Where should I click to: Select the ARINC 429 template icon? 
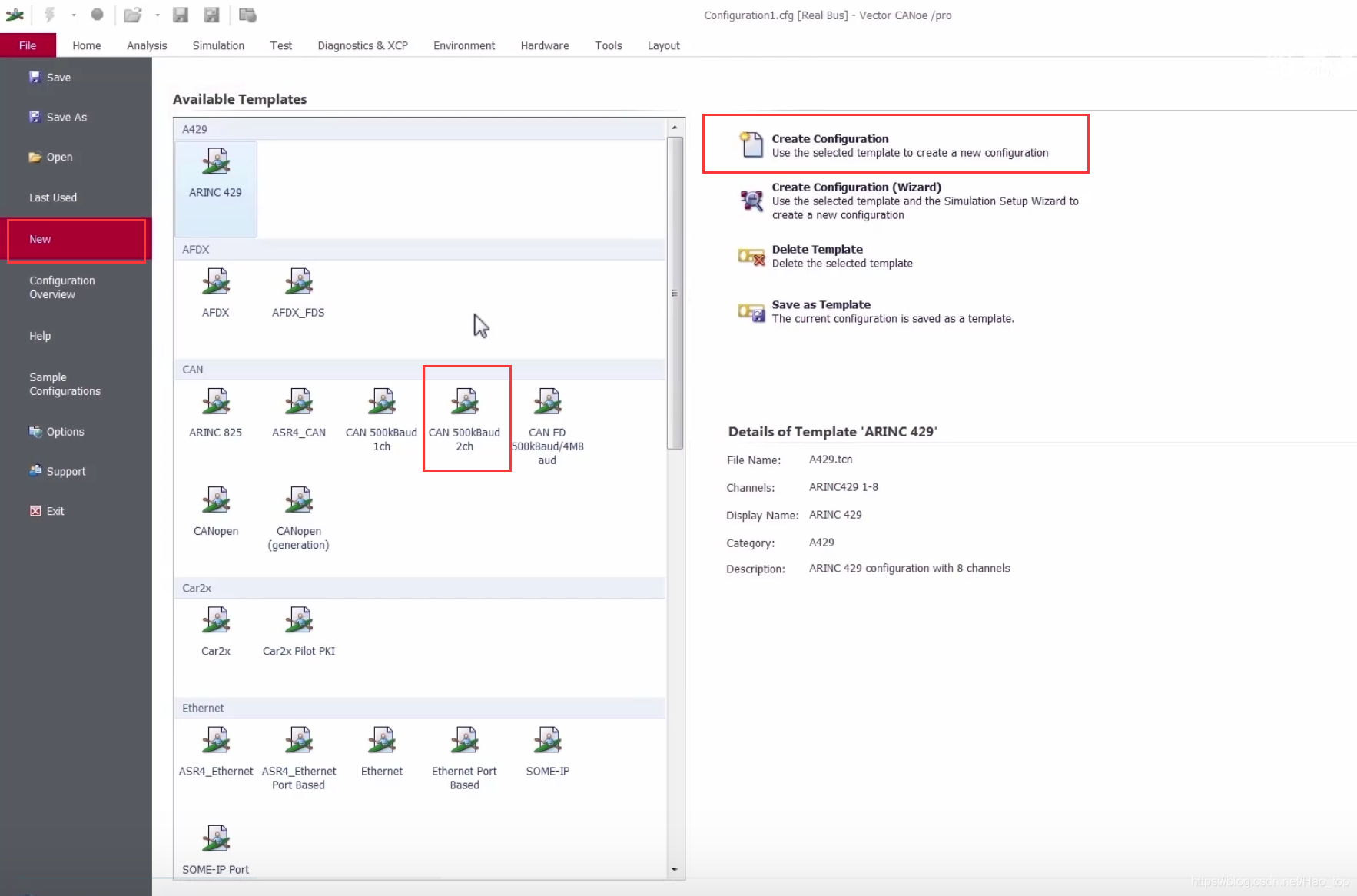point(216,161)
